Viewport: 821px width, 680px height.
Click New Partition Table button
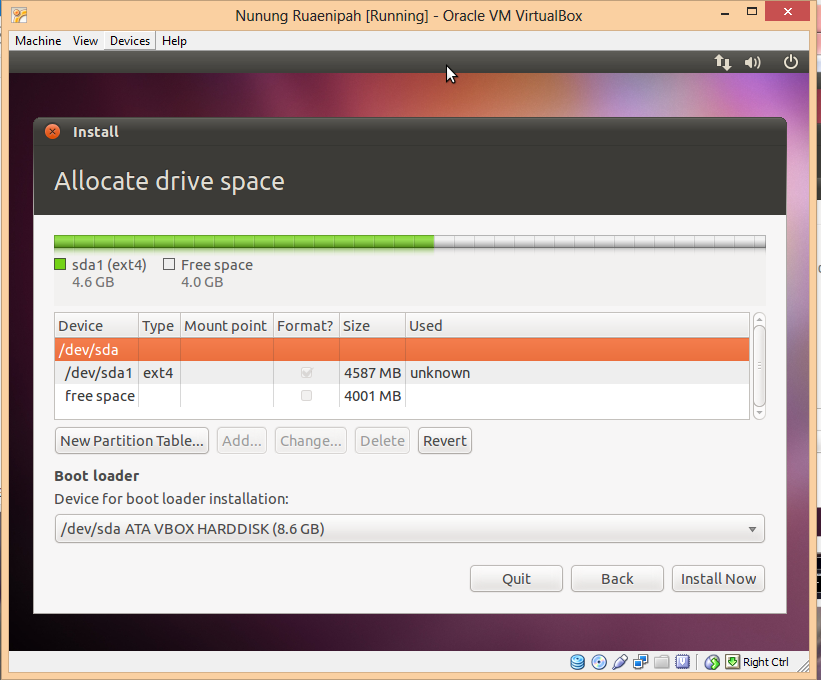(x=132, y=441)
